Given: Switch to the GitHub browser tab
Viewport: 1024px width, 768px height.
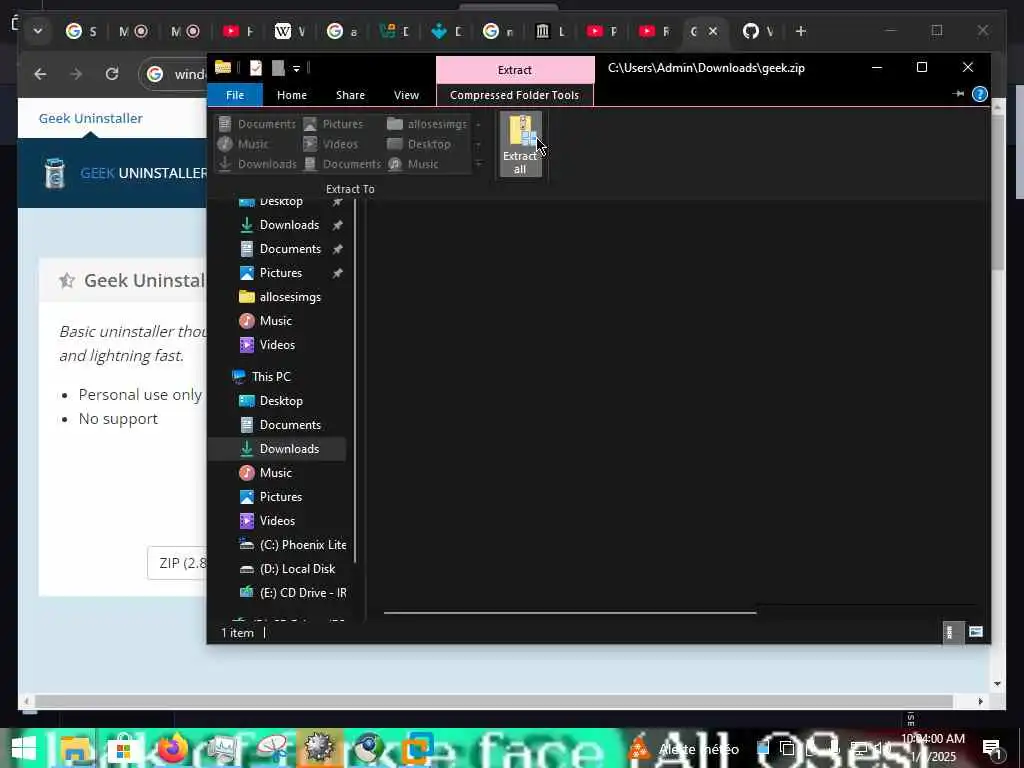Looking at the screenshot, I should (x=758, y=31).
